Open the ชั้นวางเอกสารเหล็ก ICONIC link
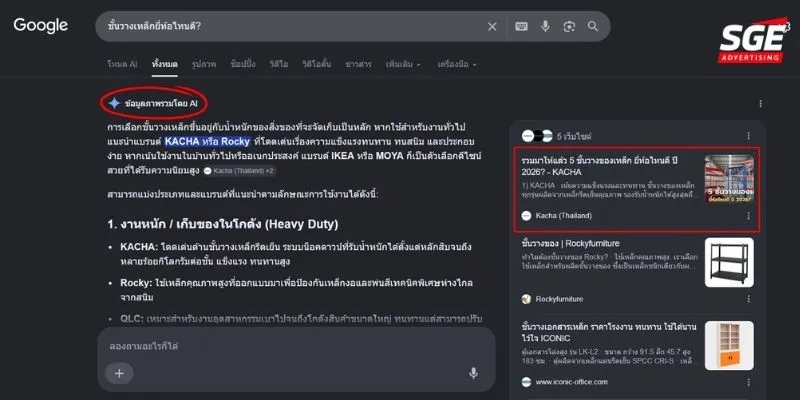Viewport: 800px width, 400px height. (608, 332)
